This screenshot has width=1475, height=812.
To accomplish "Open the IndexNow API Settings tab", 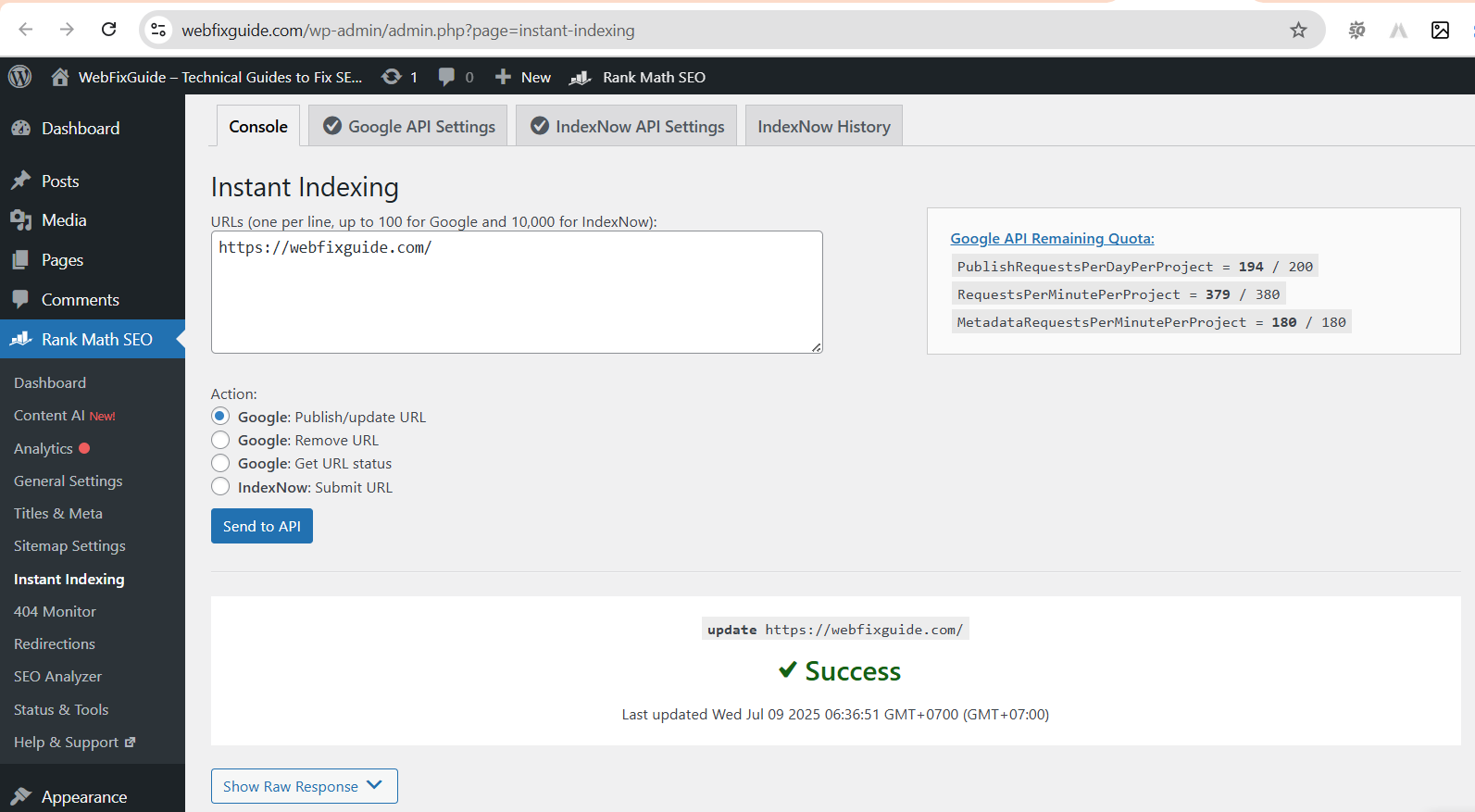I will click(627, 126).
